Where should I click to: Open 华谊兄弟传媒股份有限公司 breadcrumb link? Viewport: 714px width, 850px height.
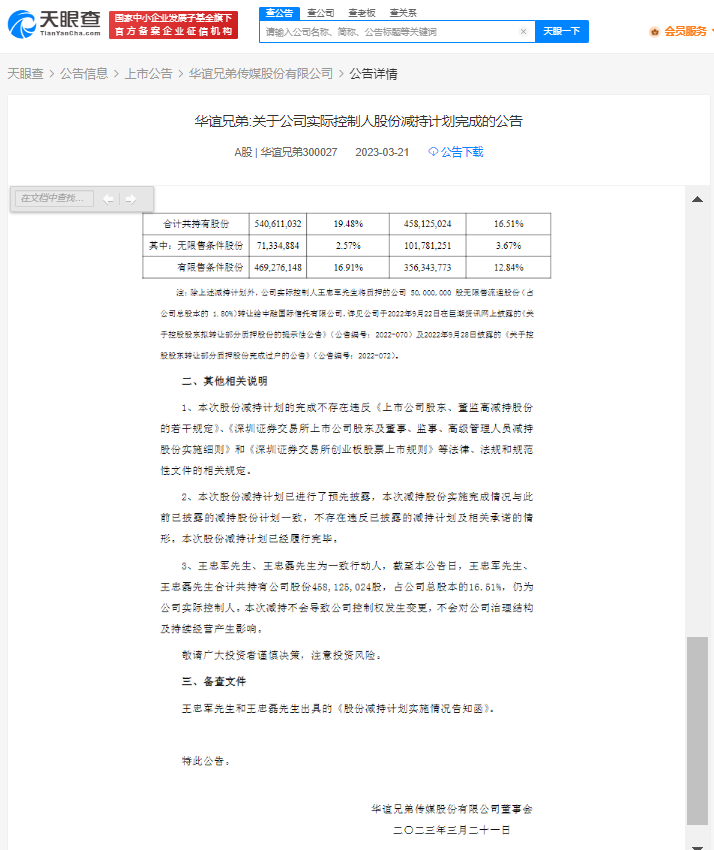(x=261, y=74)
